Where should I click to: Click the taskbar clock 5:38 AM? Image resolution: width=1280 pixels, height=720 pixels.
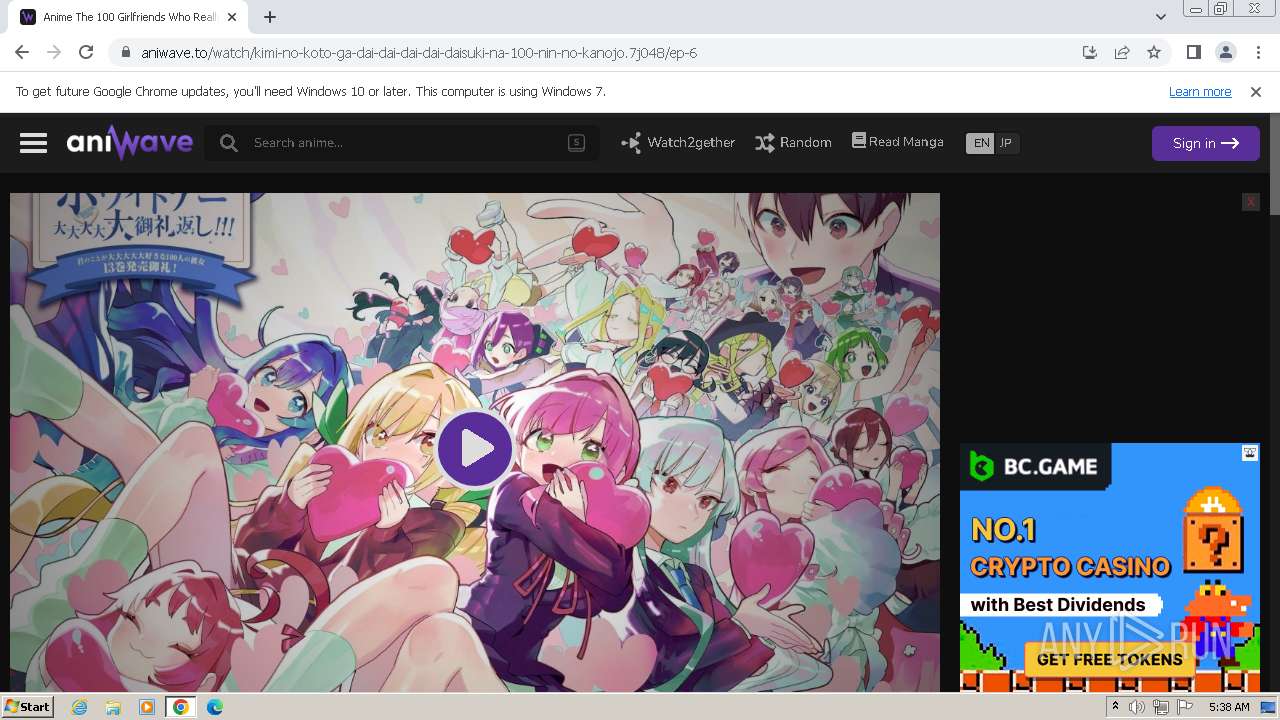tap(1229, 707)
